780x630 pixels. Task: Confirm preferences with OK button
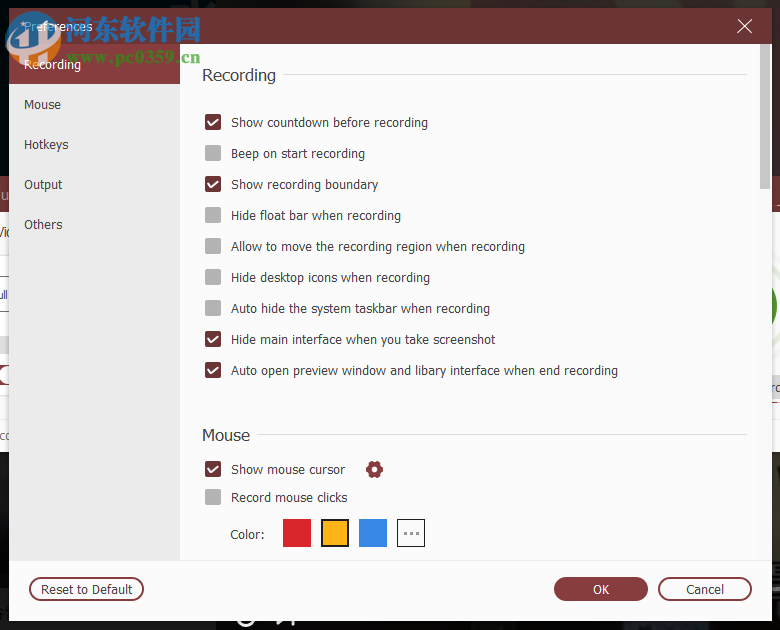click(601, 589)
